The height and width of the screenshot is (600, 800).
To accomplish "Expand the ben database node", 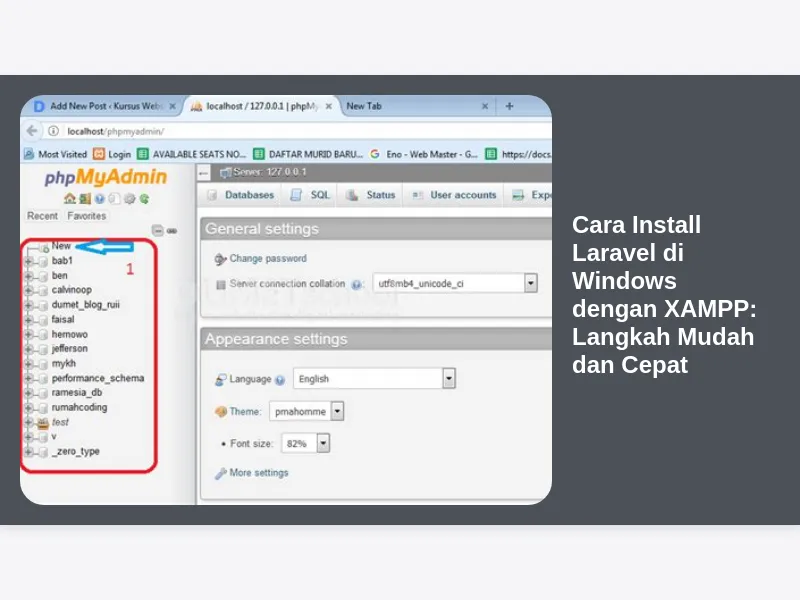I will point(29,276).
